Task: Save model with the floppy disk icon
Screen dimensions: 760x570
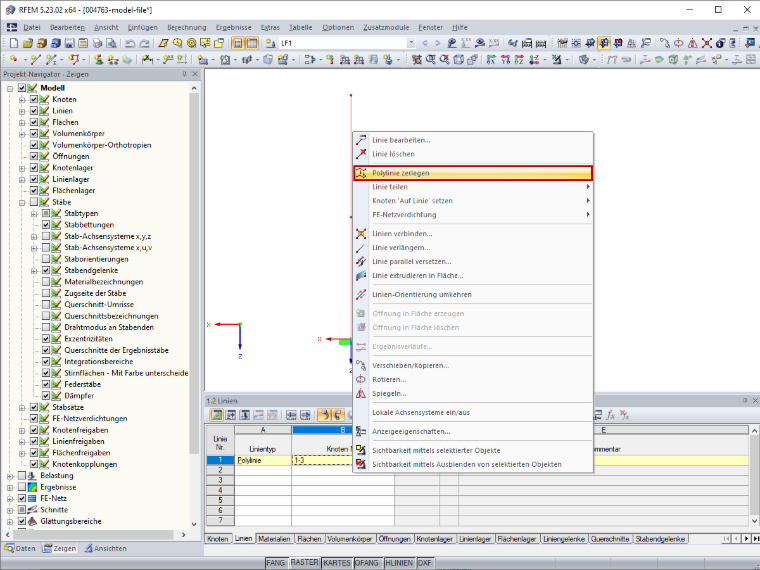Action: (x=69, y=43)
